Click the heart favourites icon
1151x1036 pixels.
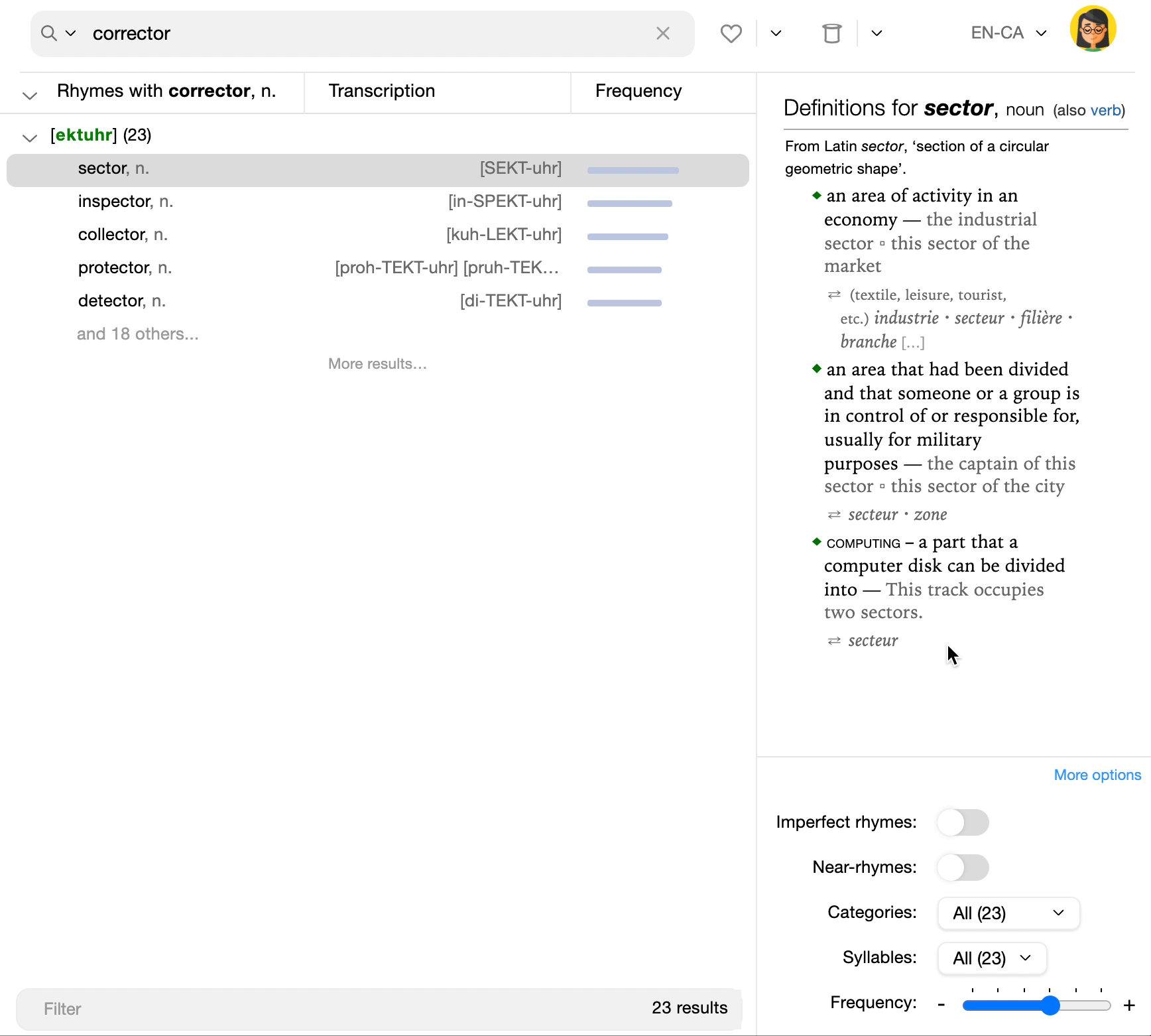(x=731, y=33)
